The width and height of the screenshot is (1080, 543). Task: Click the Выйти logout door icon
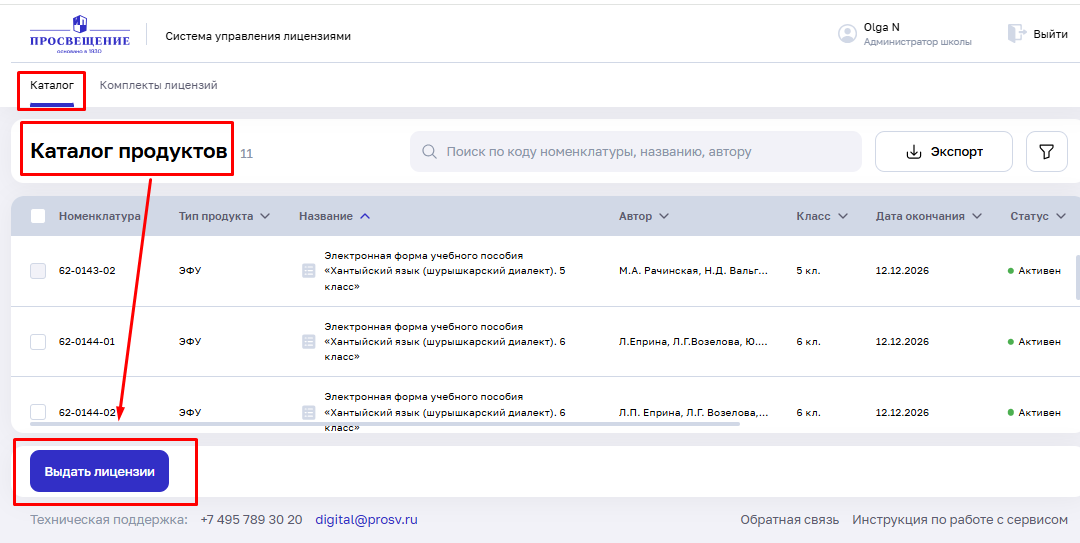[1017, 34]
